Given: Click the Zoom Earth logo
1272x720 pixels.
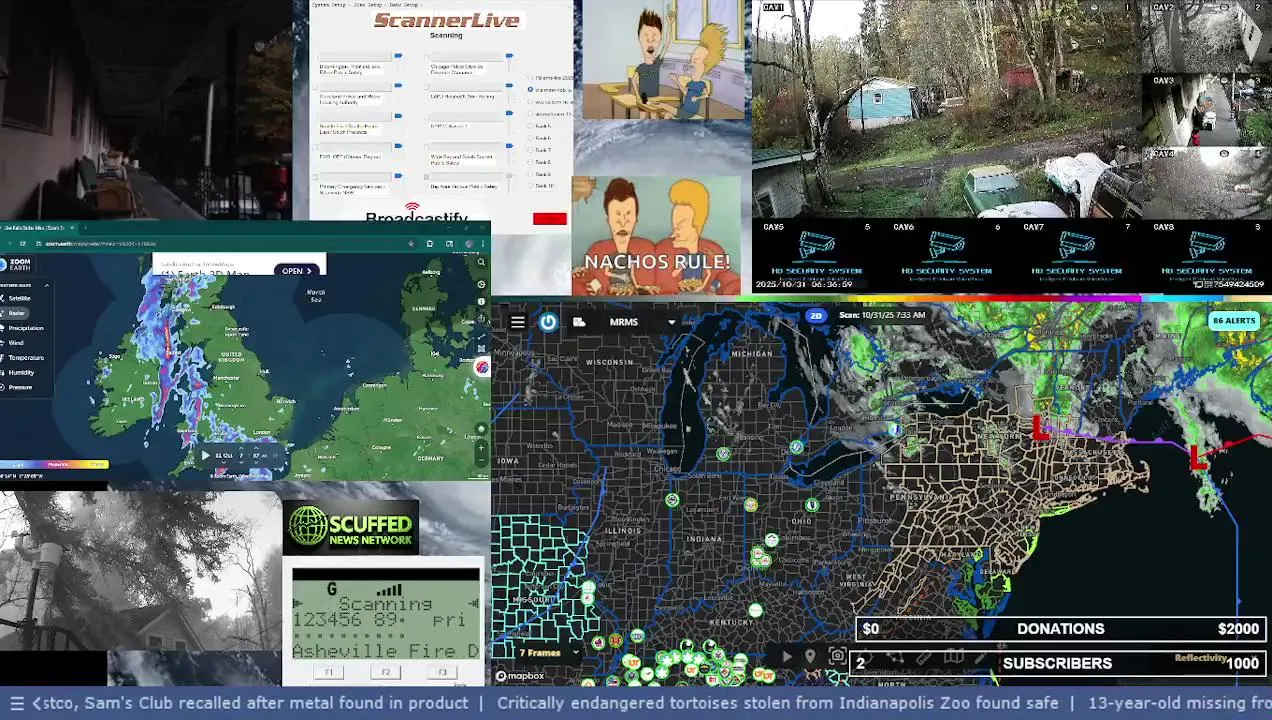Looking at the screenshot, I should pos(16,264).
